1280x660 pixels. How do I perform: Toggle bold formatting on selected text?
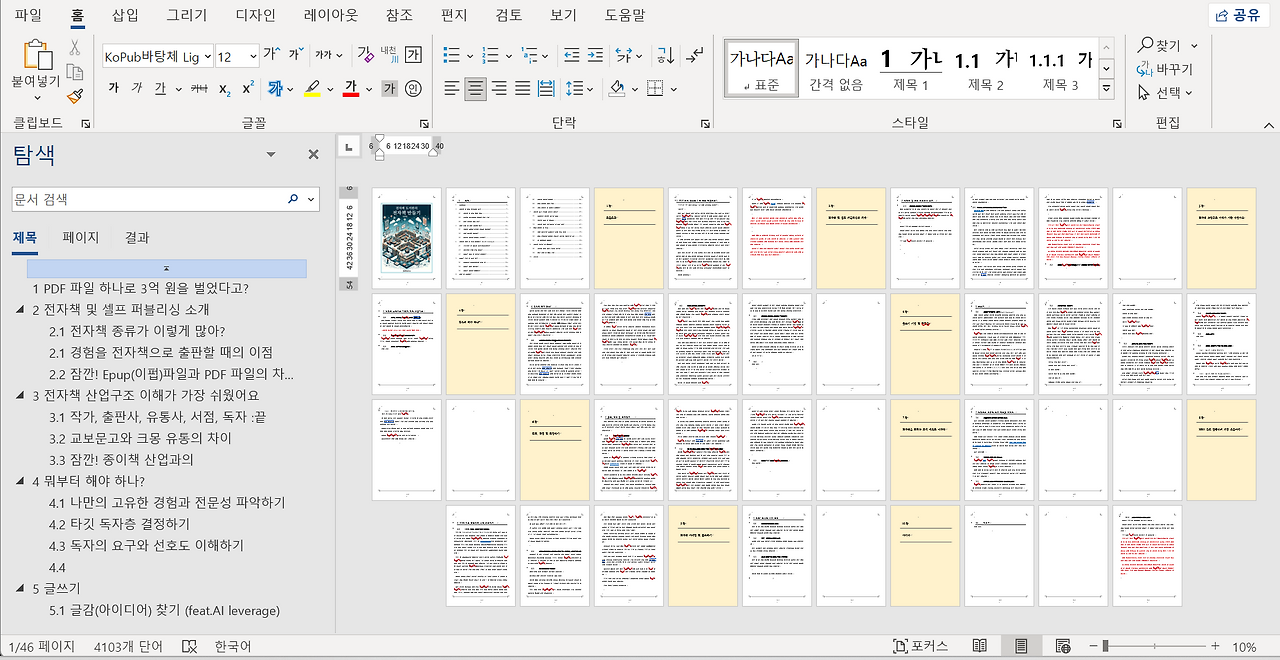(113, 87)
